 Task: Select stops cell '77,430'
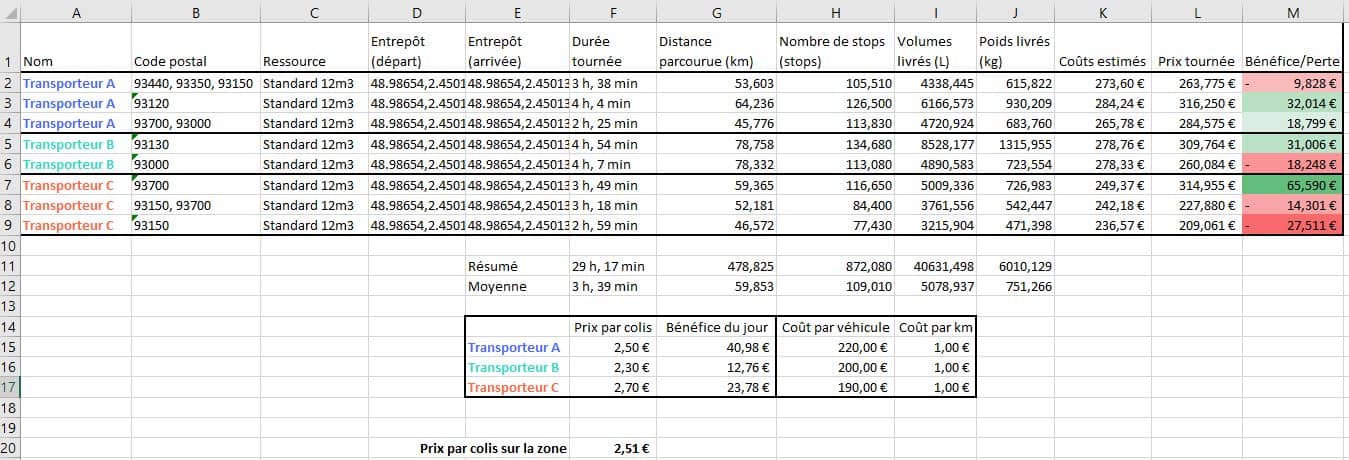pyautogui.click(x=835, y=226)
